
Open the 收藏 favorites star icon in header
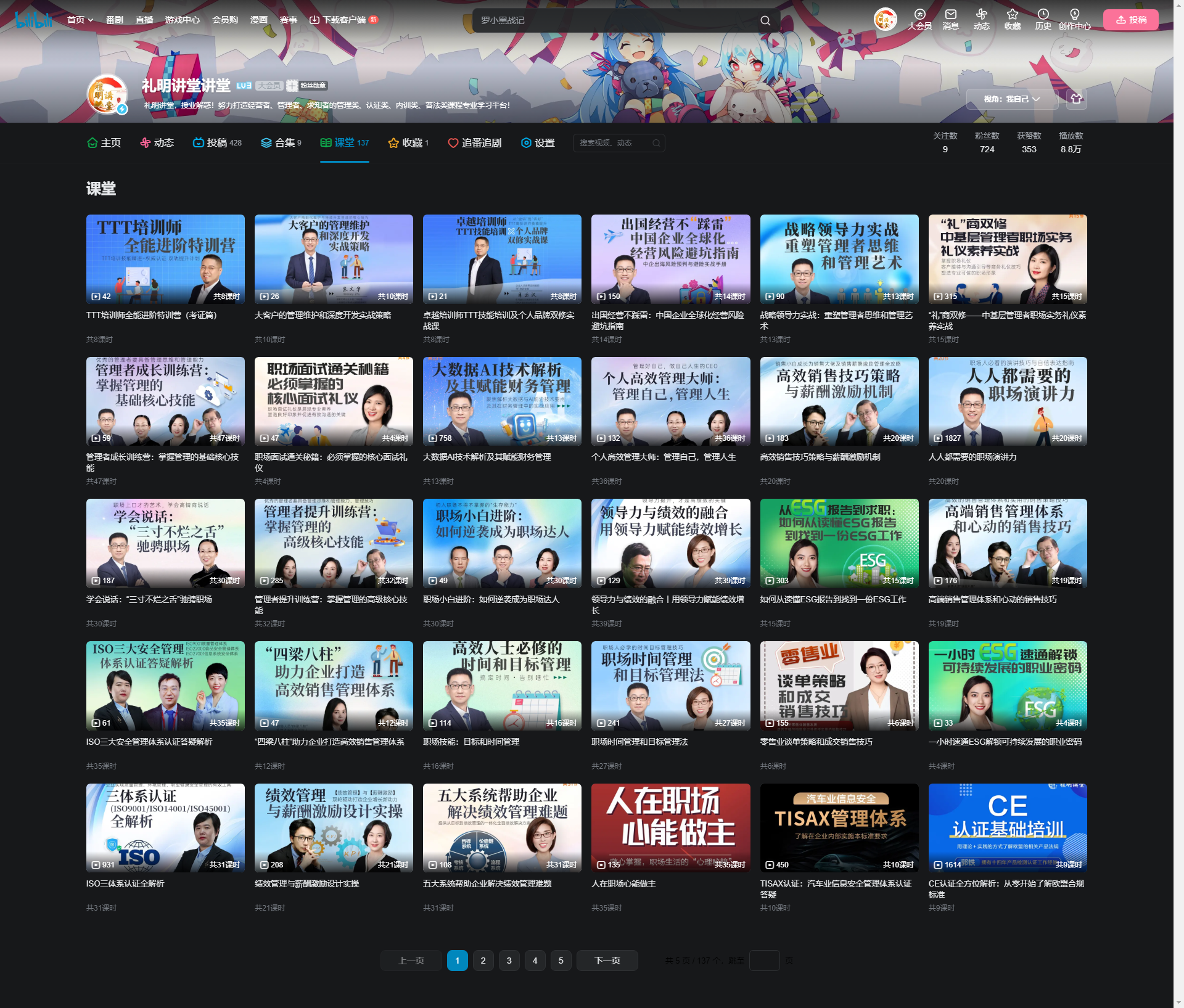[x=1012, y=15]
